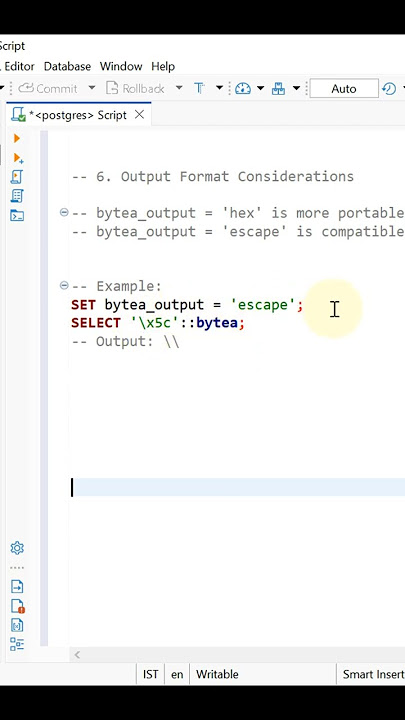The width and height of the screenshot is (405, 720).
Task: Open SQL console terminal icon
Action: tap(17, 215)
